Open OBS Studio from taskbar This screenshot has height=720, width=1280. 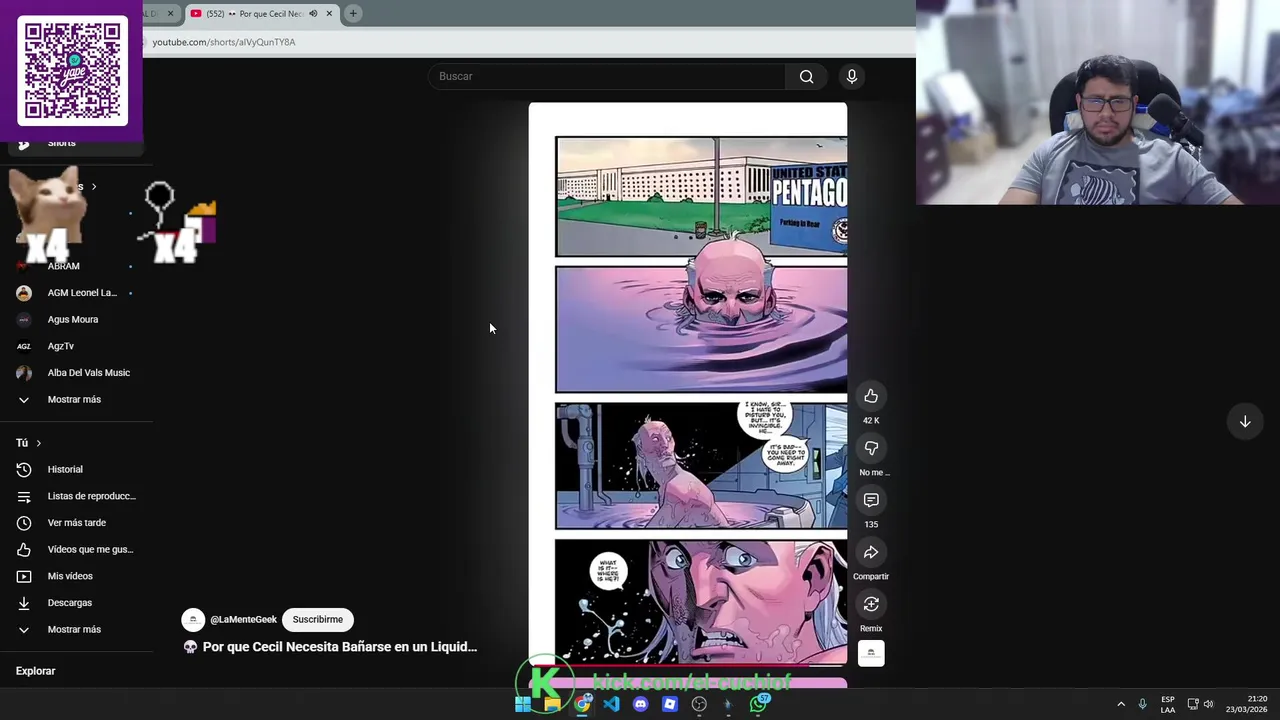tap(700, 704)
